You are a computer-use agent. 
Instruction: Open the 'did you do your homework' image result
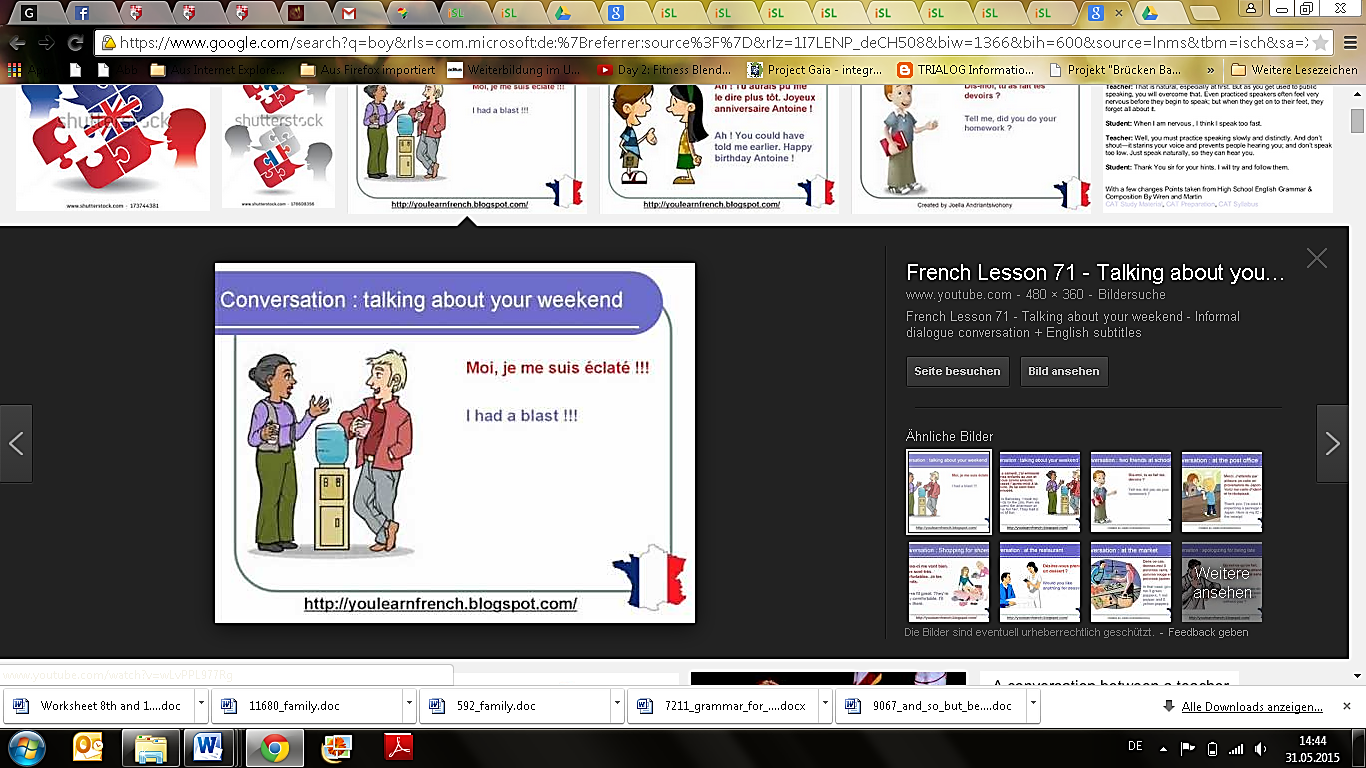970,148
